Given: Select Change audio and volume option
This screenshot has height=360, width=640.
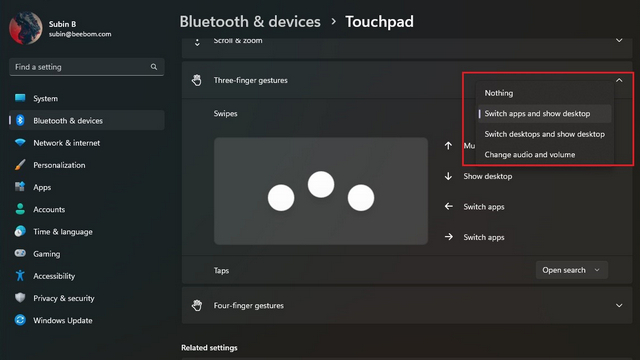Looking at the screenshot, I should coord(544,154).
